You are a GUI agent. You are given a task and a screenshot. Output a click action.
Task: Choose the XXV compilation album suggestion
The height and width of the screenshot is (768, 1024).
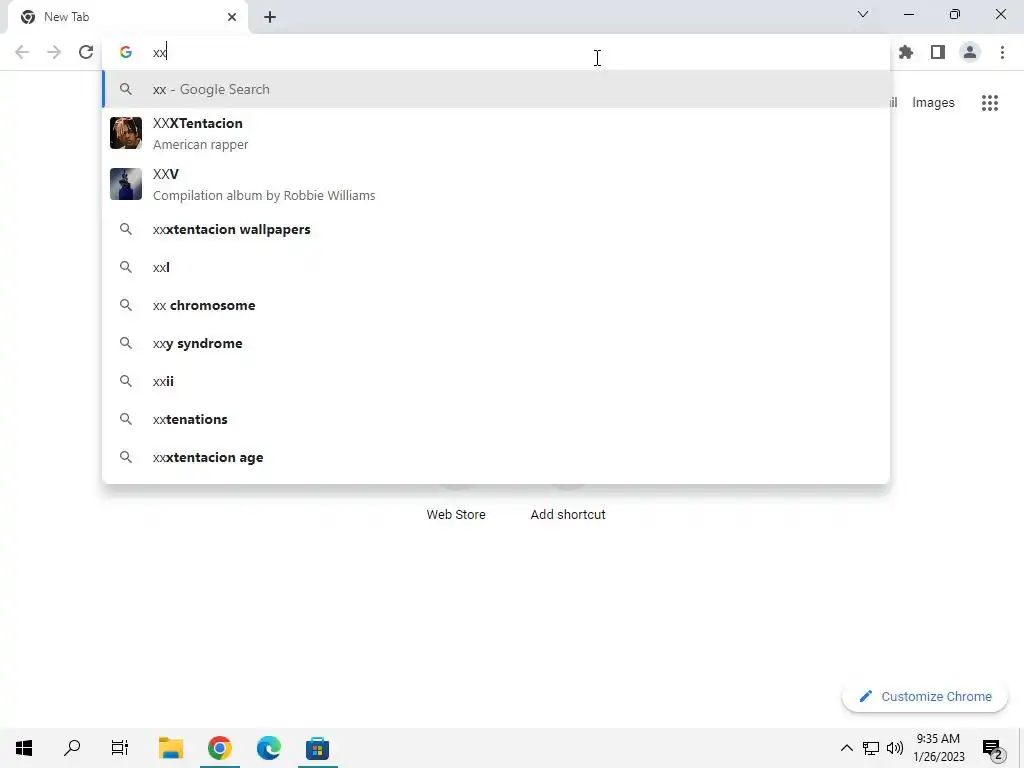[x=496, y=184]
